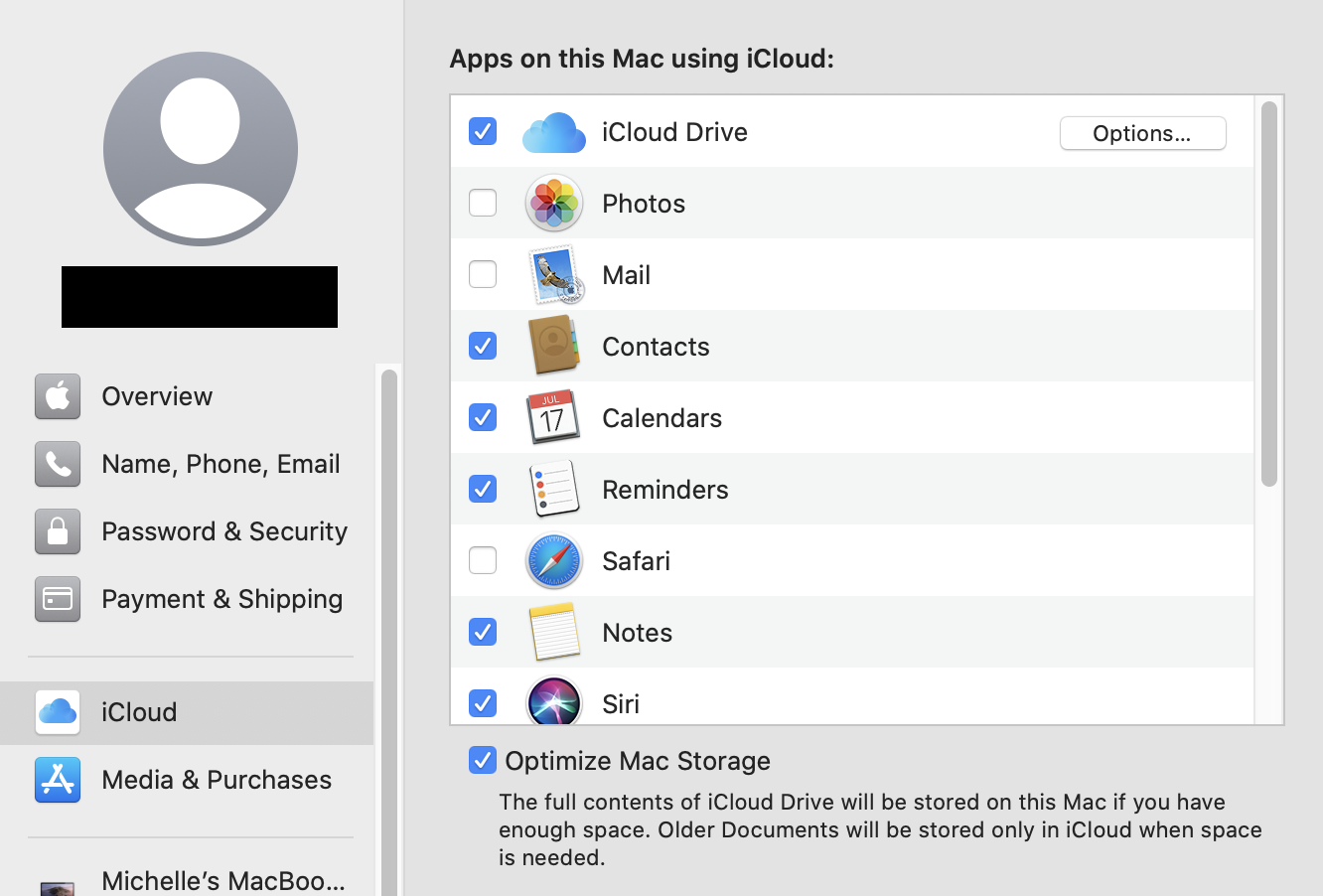Click the Safari compass icon
The image size is (1323, 896).
[553, 560]
